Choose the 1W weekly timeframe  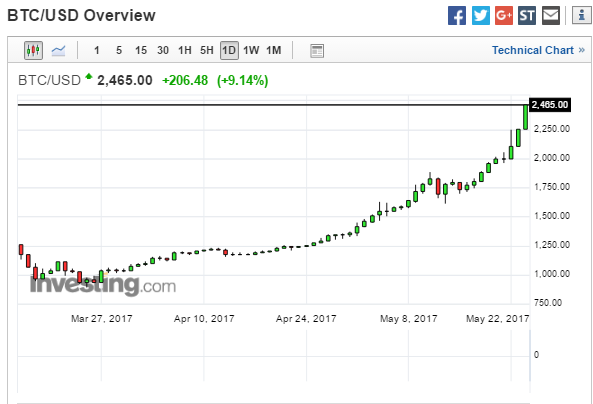point(251,50)
